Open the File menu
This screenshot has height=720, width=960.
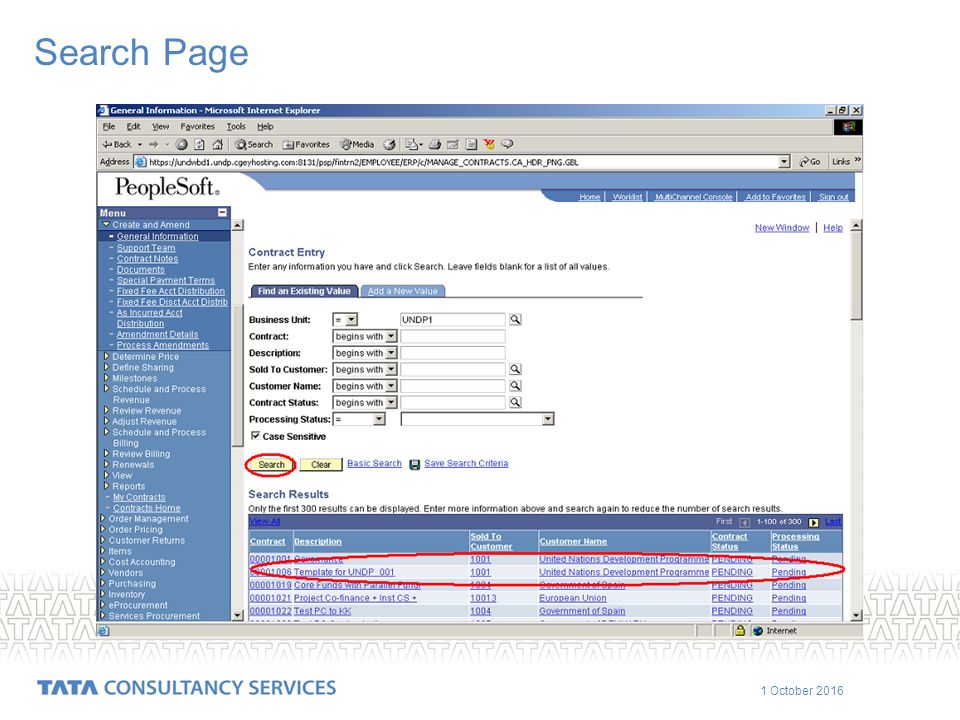click(x=109, y=127)
